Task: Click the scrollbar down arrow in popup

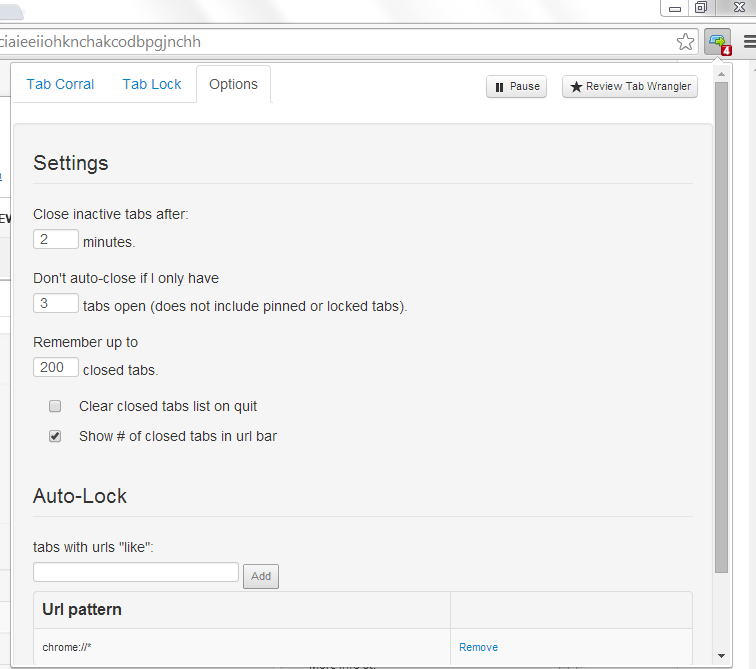Action: coord(721,656)
